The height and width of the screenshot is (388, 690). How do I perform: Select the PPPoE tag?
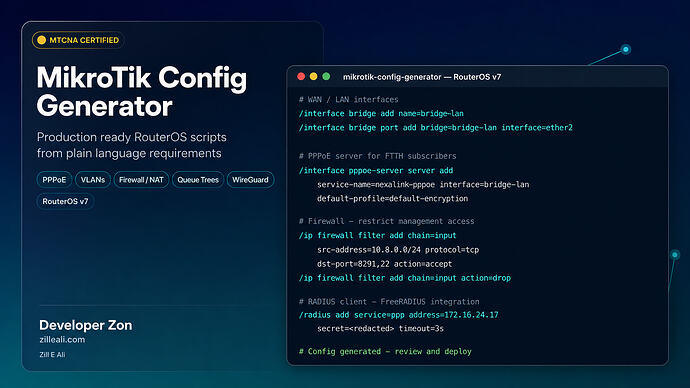[x=54, y=179]
